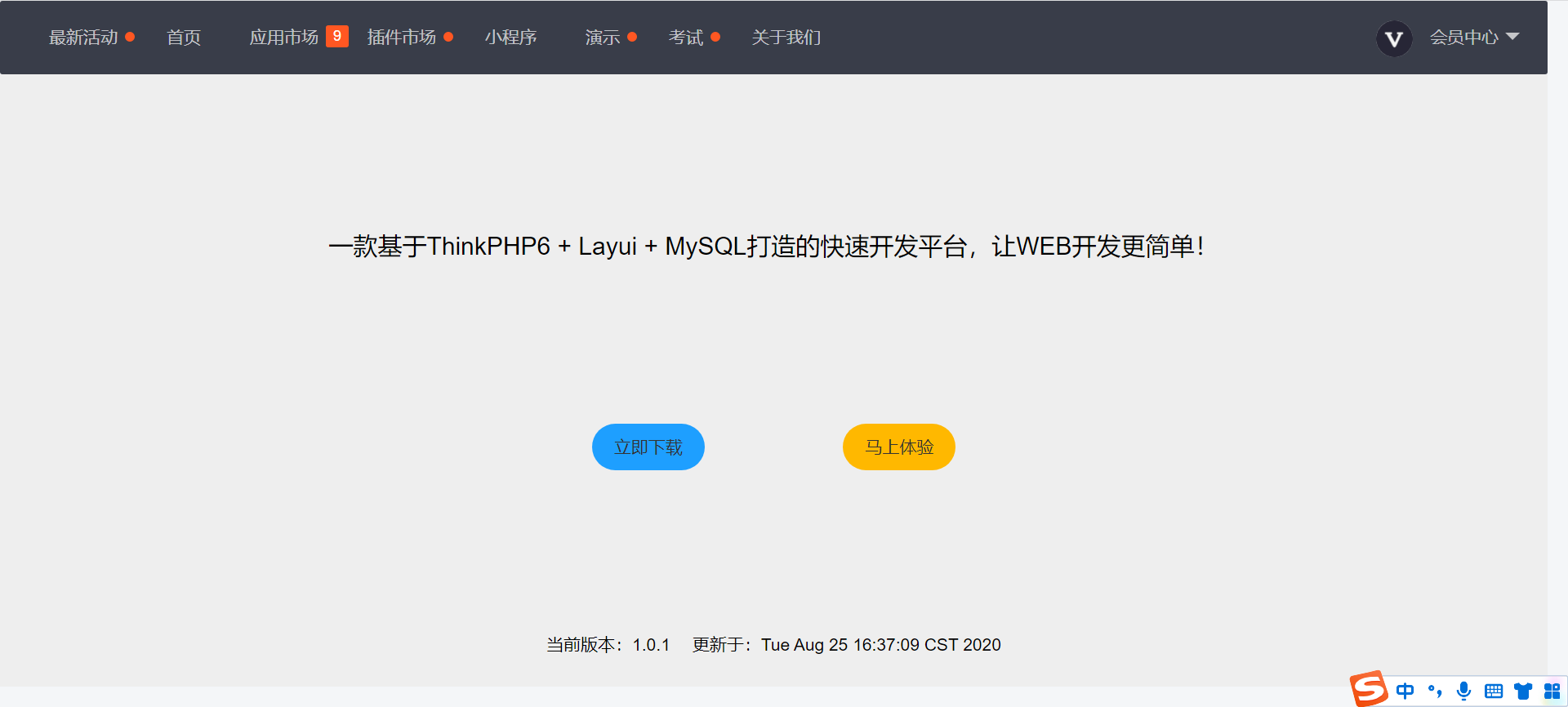Screen dimensions: 1568x707
Task: Open the IME skin shirt icon
Action: pos(1523,691)
